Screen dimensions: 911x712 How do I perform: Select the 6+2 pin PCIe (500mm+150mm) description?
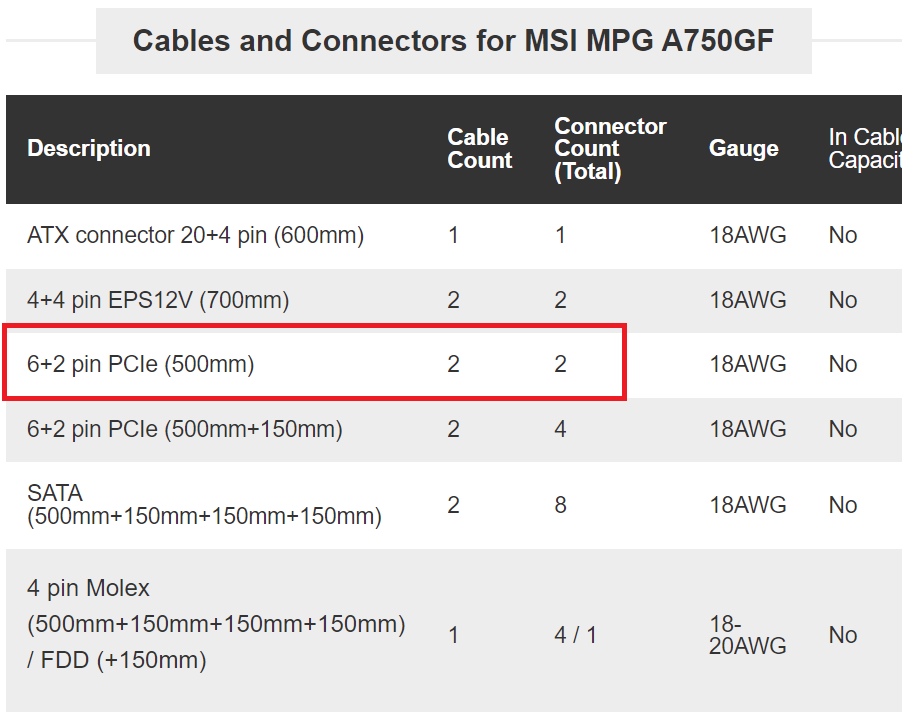click(x=185, y=430)
